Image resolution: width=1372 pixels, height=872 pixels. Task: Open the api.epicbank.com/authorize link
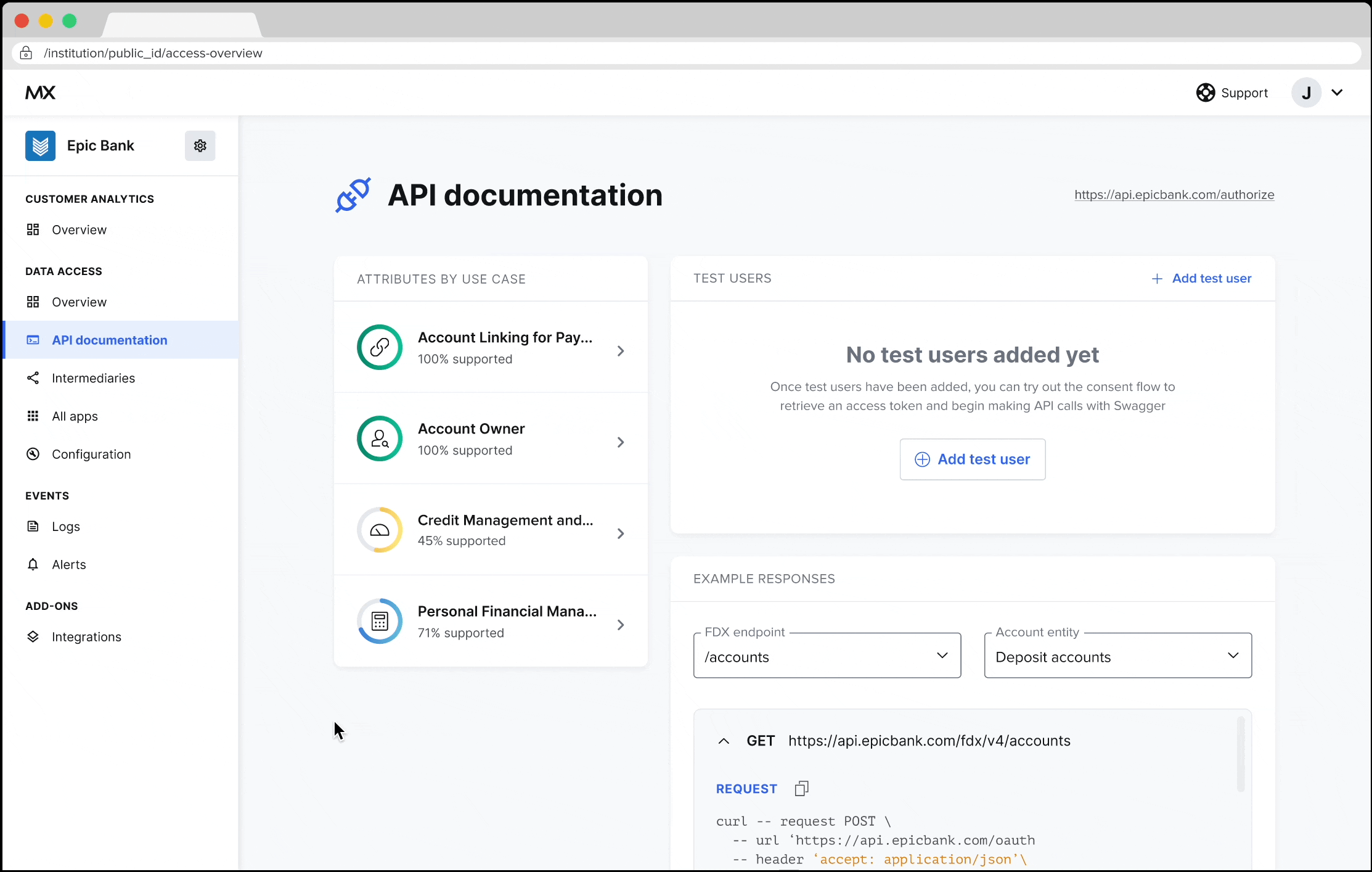pos(1174,195)
